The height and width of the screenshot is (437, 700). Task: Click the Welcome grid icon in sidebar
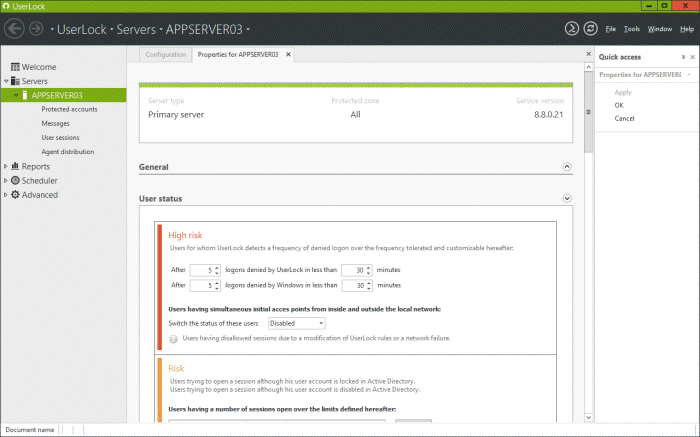[15, 67]
